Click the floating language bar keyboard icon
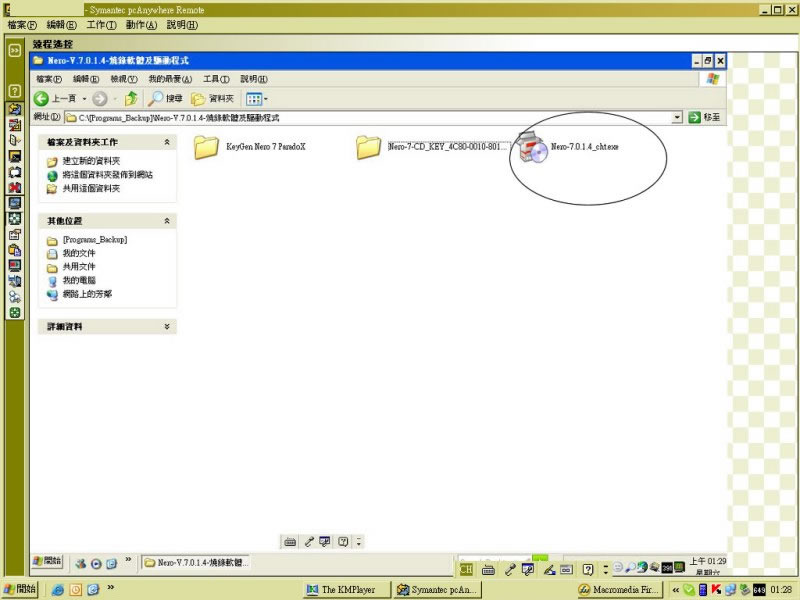Screen dimensions: 800x600 pos(290,542)
